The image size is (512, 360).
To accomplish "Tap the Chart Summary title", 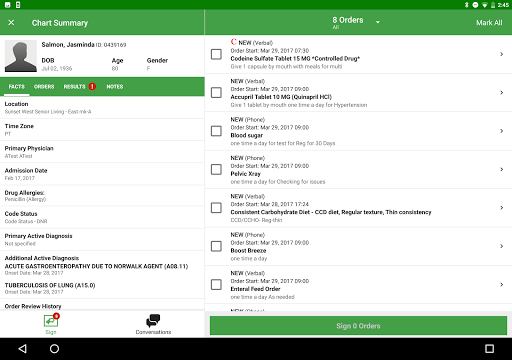I will click(x=60, y=23).
